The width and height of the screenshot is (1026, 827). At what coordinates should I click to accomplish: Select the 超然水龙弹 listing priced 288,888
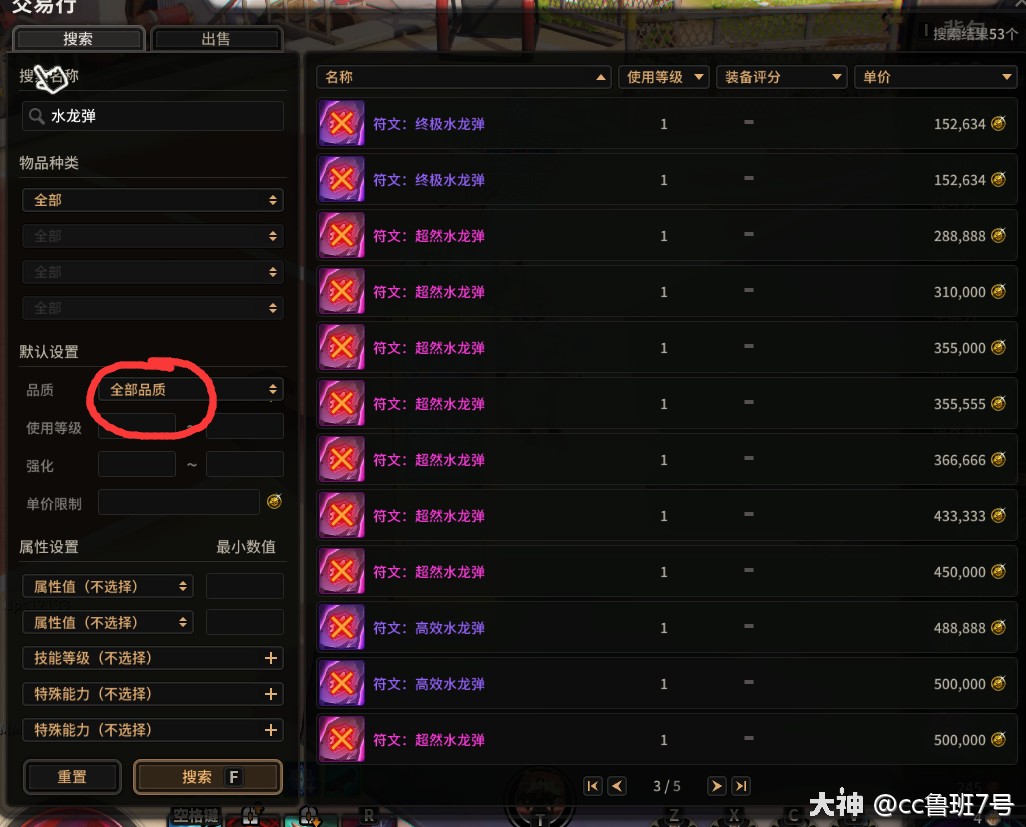coord(667,236)
